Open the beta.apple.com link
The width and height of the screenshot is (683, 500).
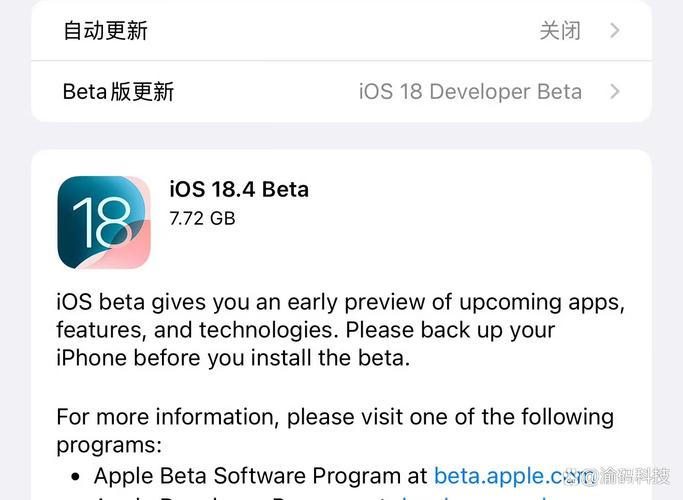pos(512,476)
